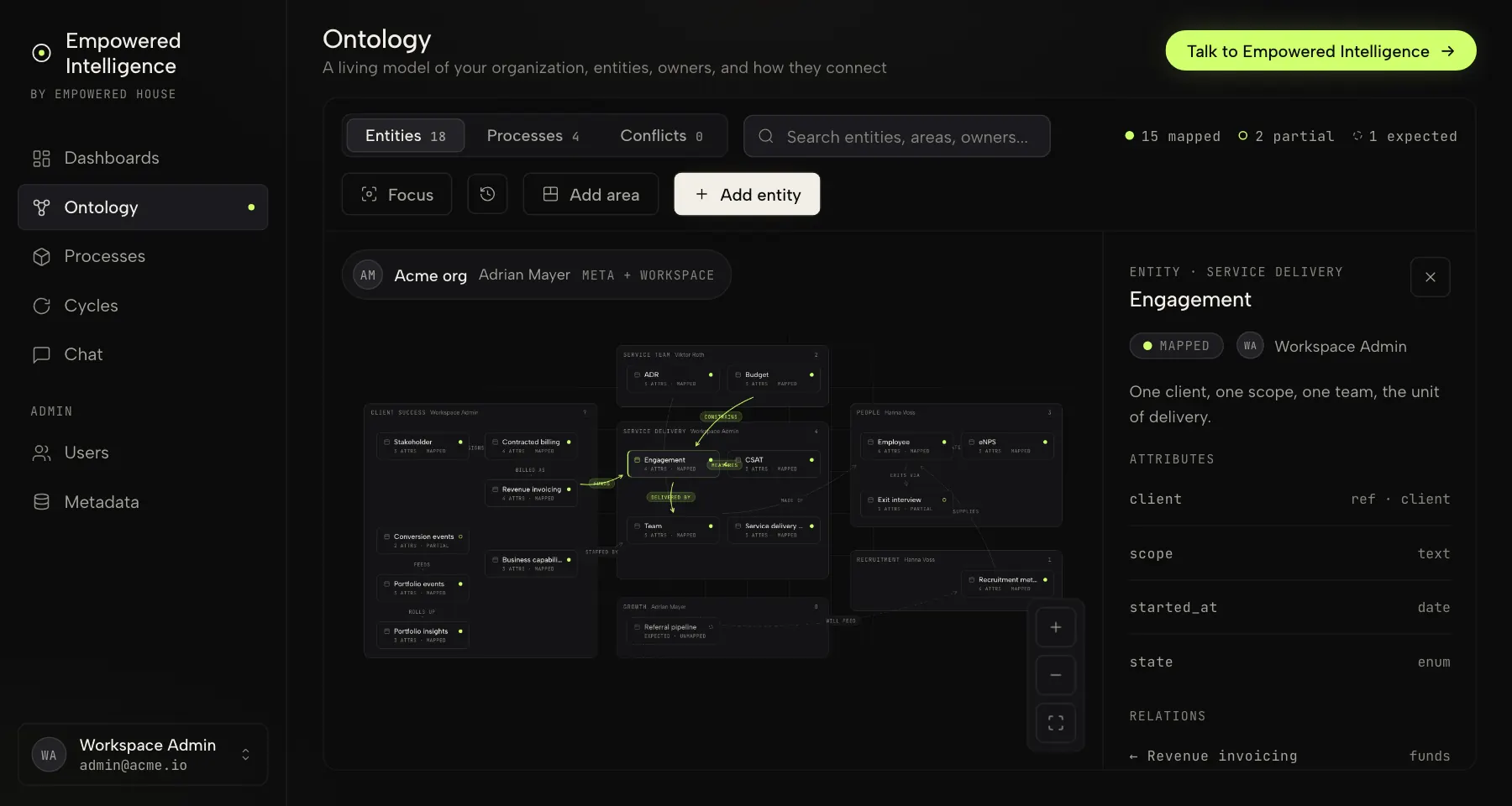
Task: Select the Budget entity node
Action: click(774, 379)
